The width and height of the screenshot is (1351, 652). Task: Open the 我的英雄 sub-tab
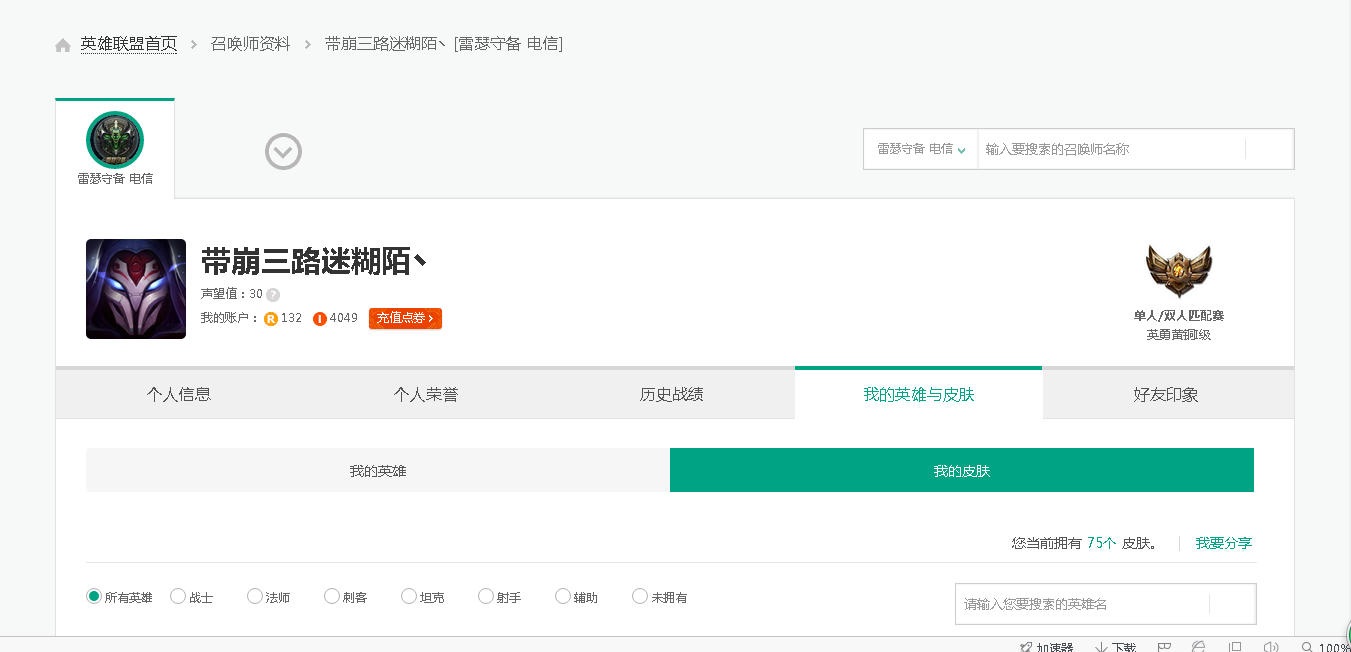(378, 470)
